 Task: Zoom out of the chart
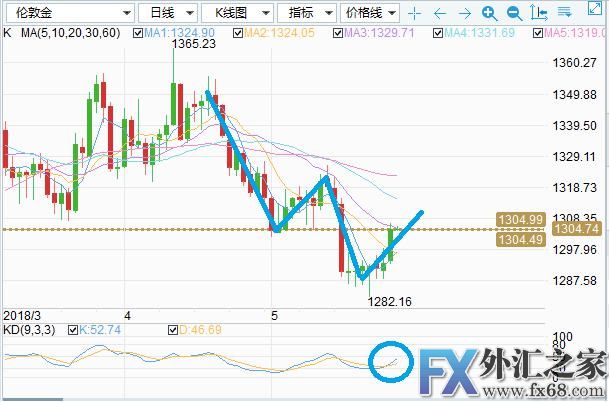point(513,13)
